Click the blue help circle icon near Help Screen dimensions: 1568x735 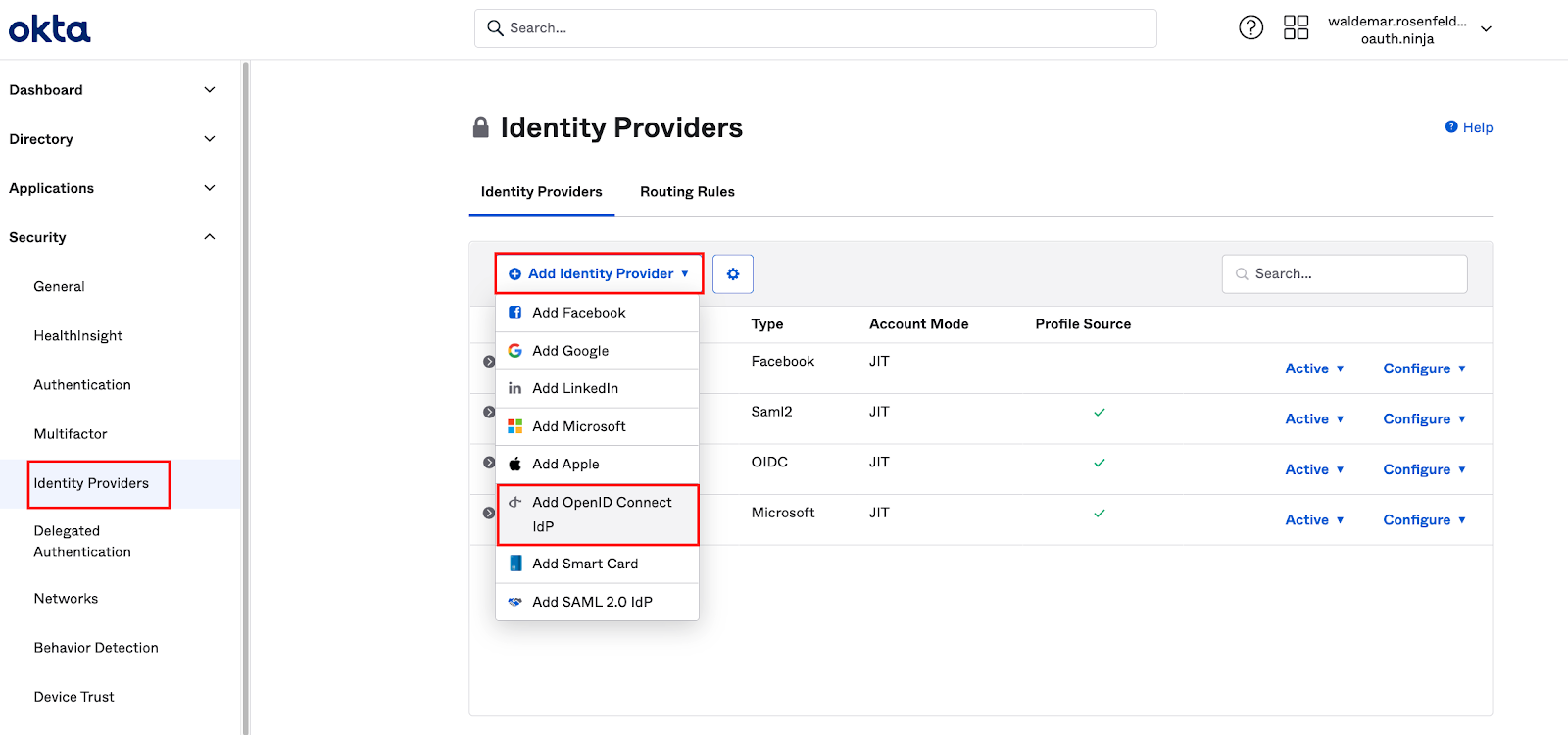click(1451, 126)
